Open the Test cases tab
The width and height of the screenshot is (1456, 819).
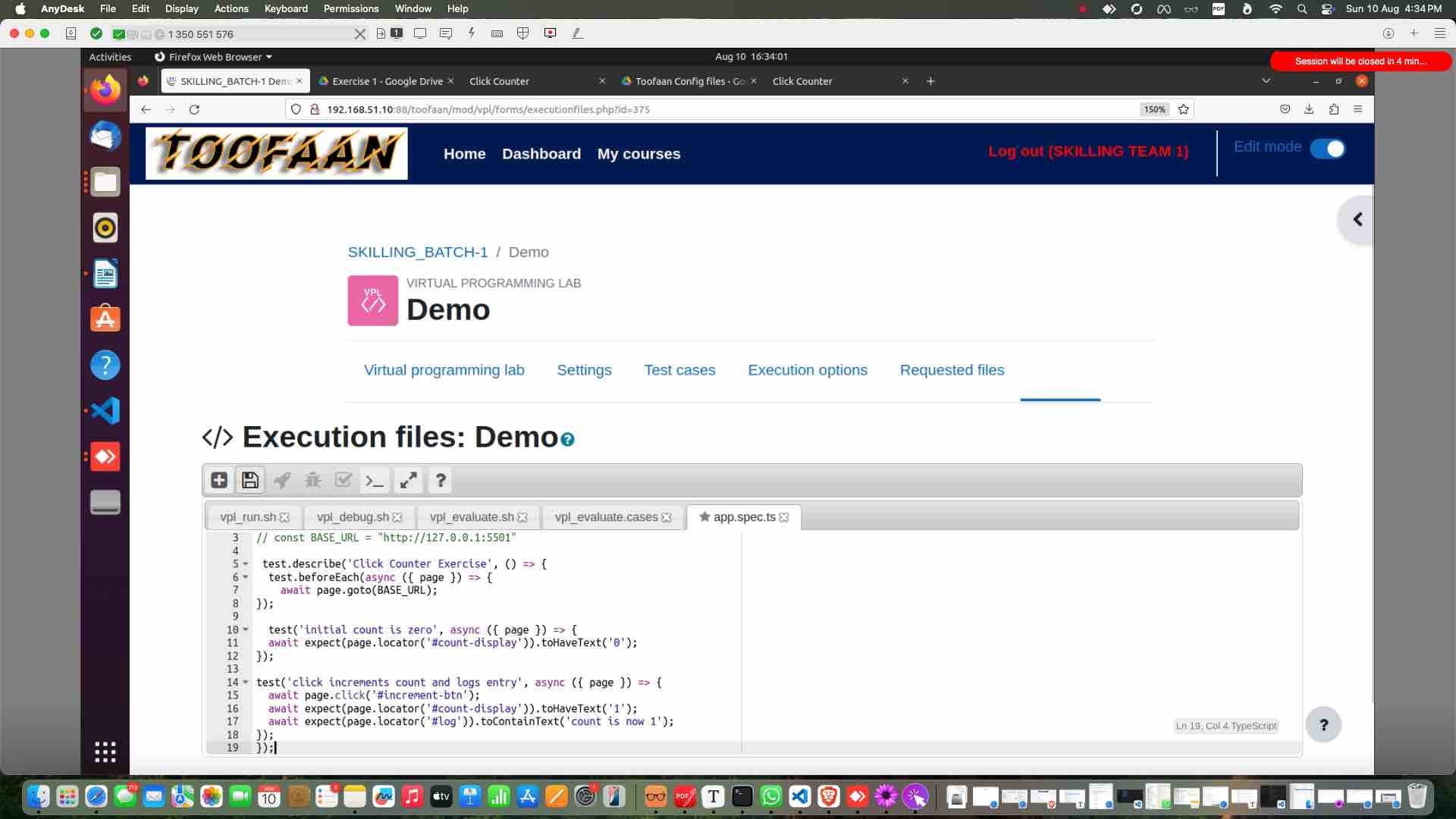[679, 370]
